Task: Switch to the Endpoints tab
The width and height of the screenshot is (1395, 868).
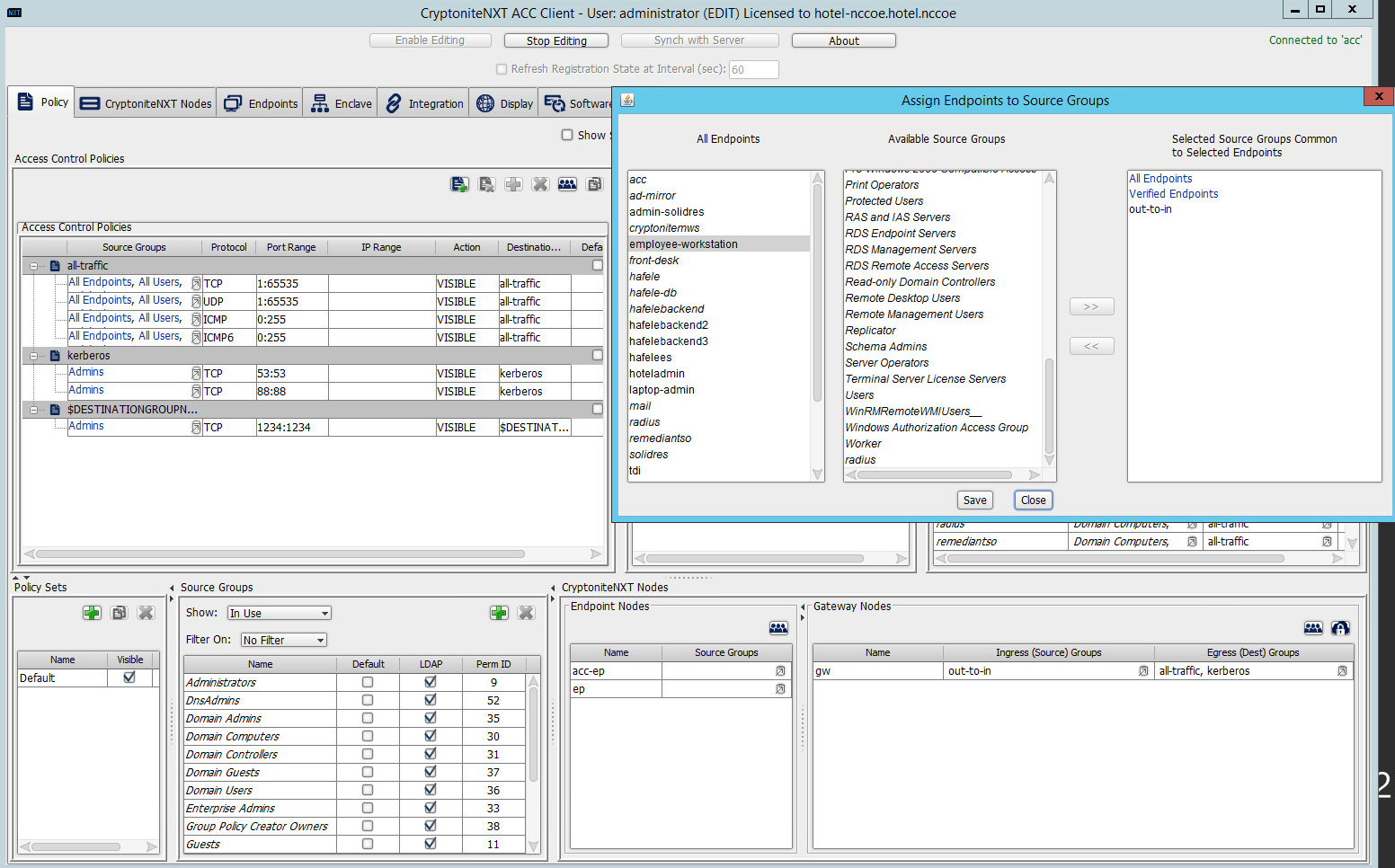Action: (261, 103)
